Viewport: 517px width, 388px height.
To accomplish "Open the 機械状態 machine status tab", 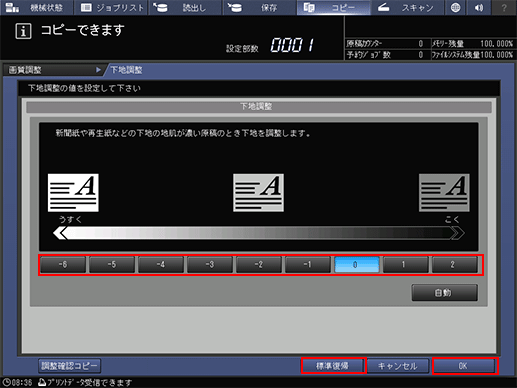I will coord(36,7).
